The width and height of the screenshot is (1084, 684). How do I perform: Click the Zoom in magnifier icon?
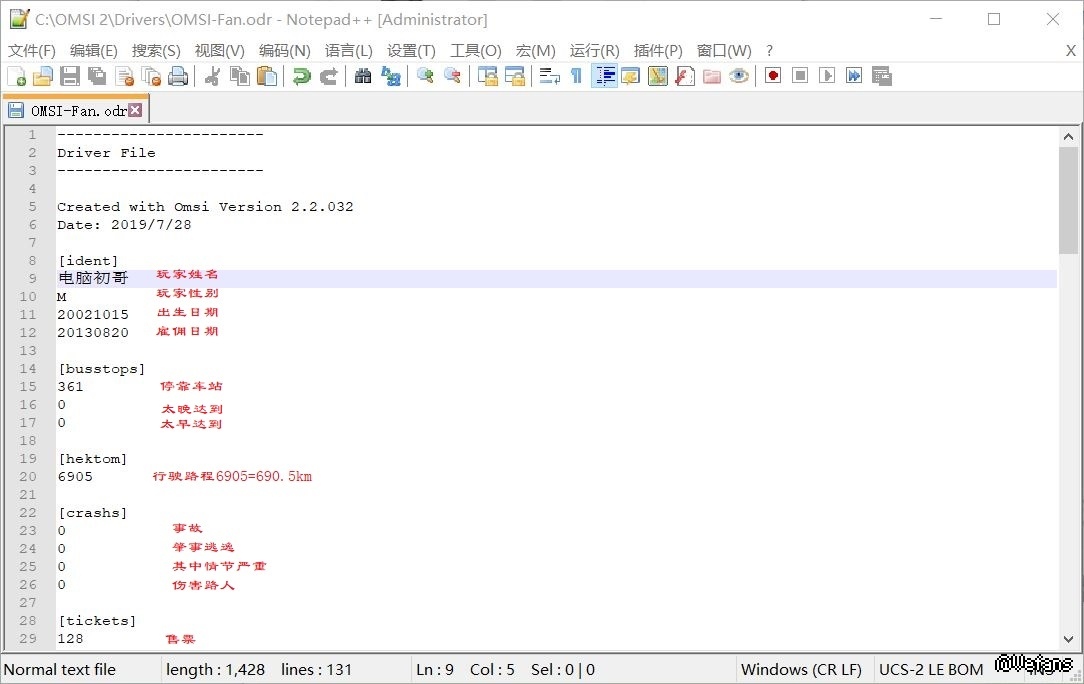(425, 76)
